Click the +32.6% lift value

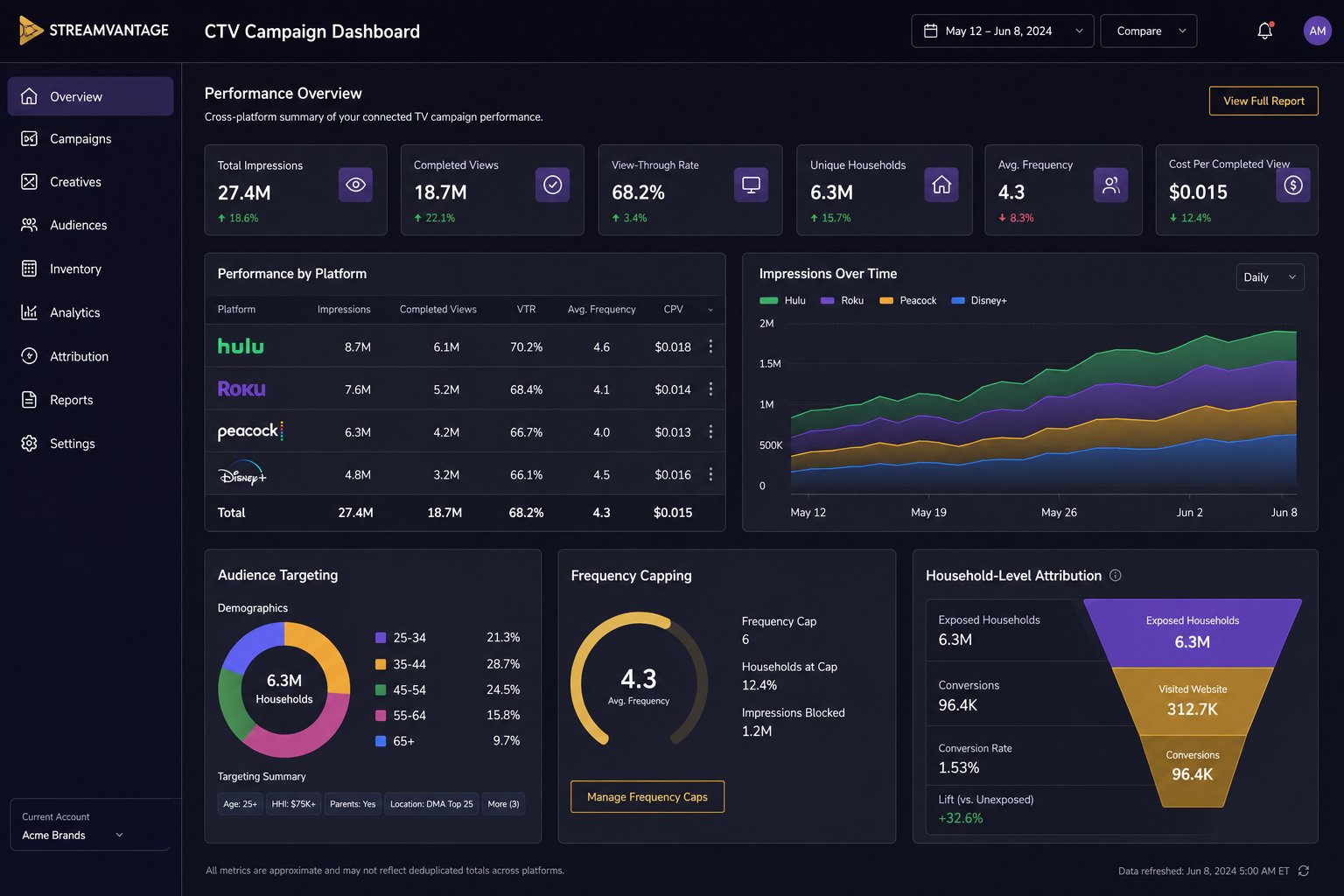click(x=961, y=818)
